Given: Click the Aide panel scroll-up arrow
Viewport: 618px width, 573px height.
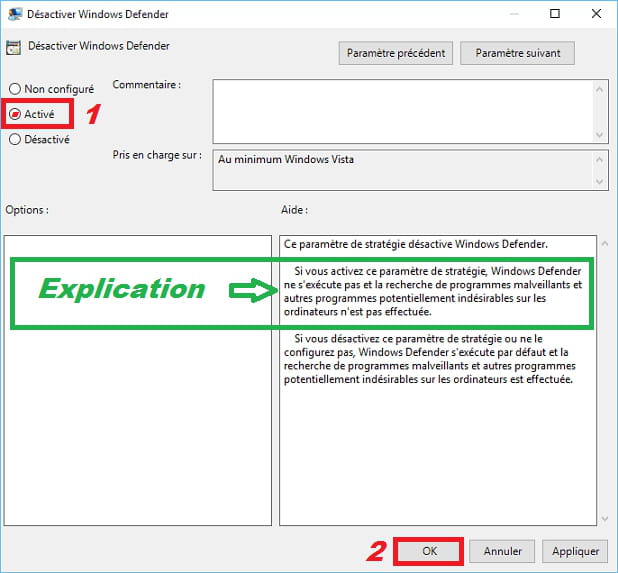Looking at the screenshot, I should click(x=605, y=244).
